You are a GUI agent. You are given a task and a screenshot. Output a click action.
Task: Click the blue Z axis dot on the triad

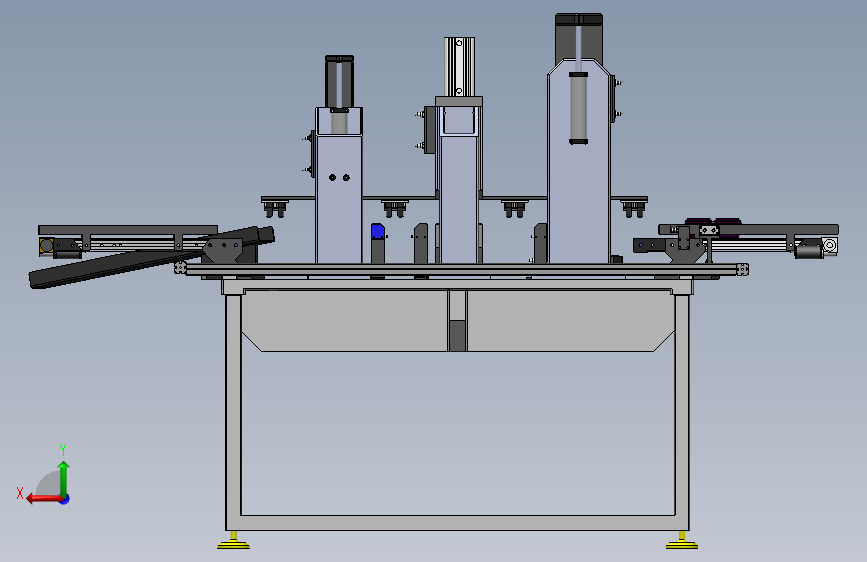pyautogui.click(x=65, y=499)
